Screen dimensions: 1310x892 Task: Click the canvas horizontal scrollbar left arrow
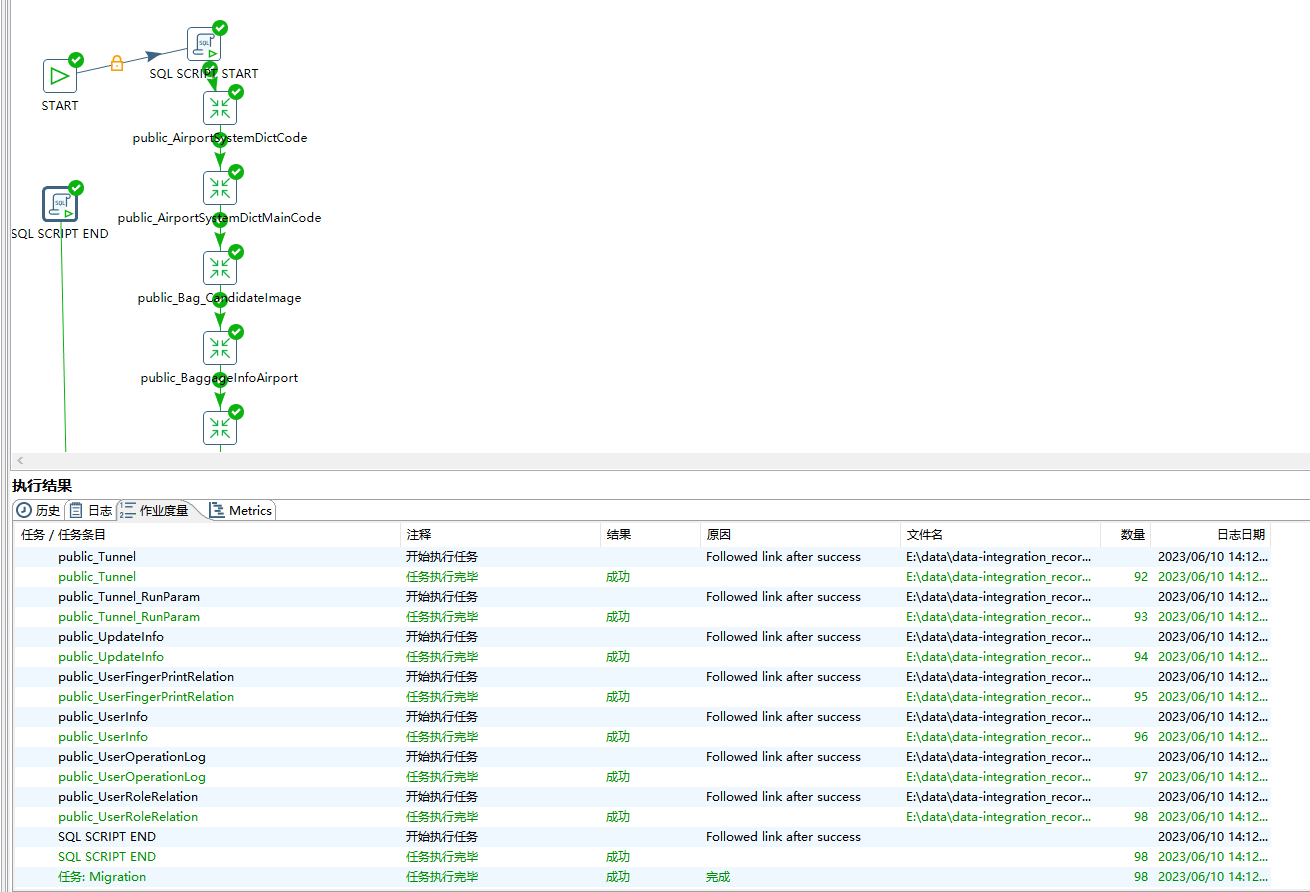tap(21, 461)
